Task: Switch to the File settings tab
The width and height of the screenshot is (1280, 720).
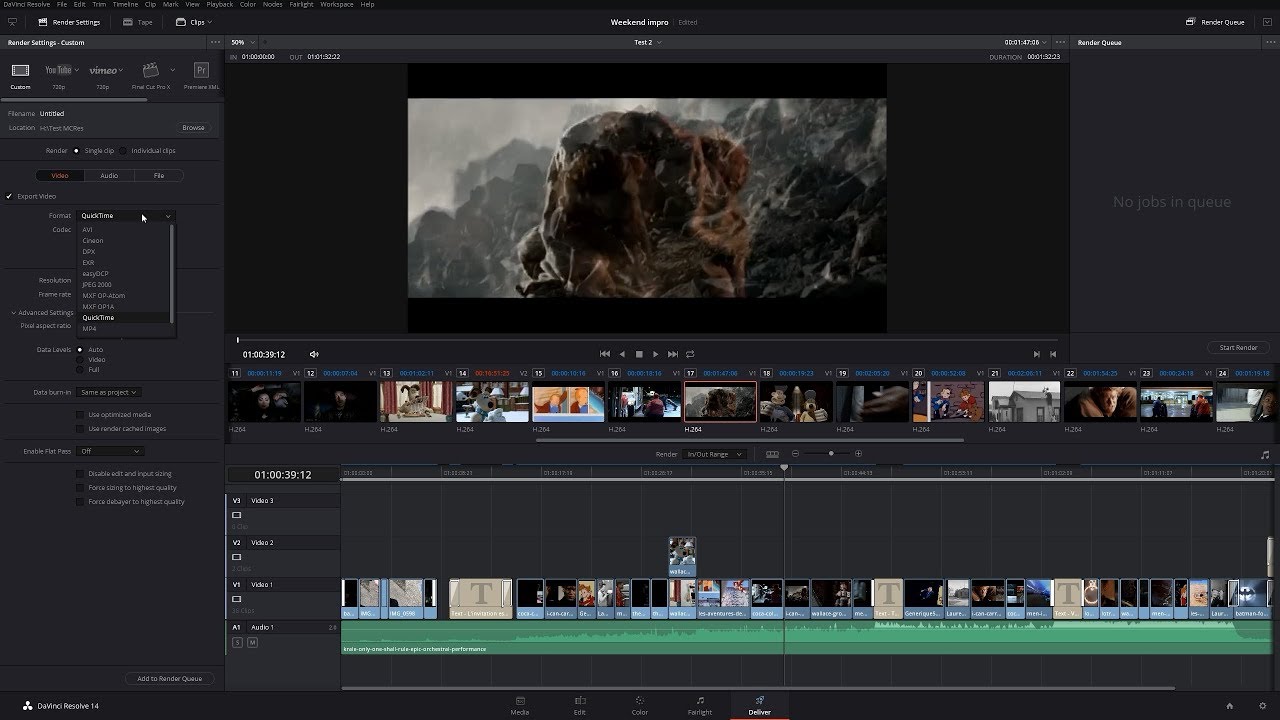Action: [159, 176]
